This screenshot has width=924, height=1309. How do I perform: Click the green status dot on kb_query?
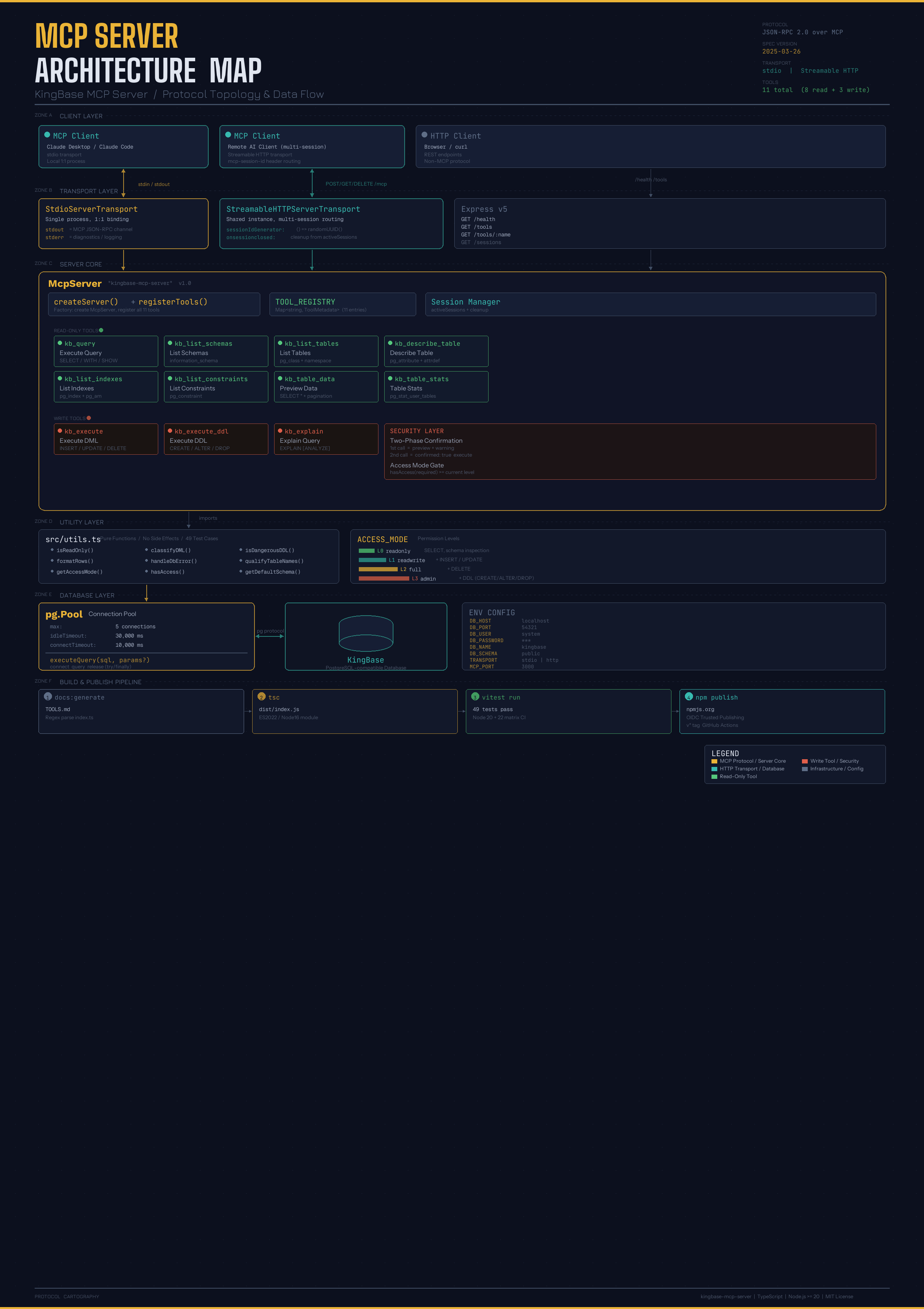coord(59,343)
